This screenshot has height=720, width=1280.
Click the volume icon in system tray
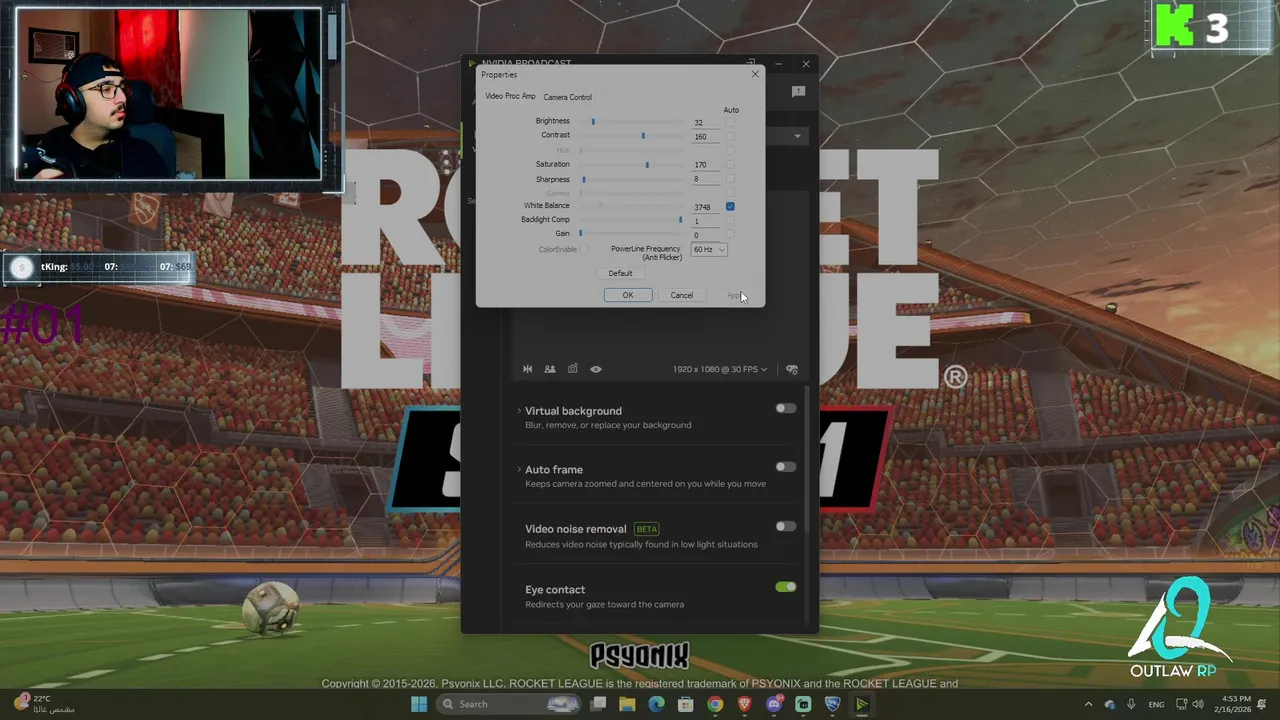click(x=1198, y=704)
